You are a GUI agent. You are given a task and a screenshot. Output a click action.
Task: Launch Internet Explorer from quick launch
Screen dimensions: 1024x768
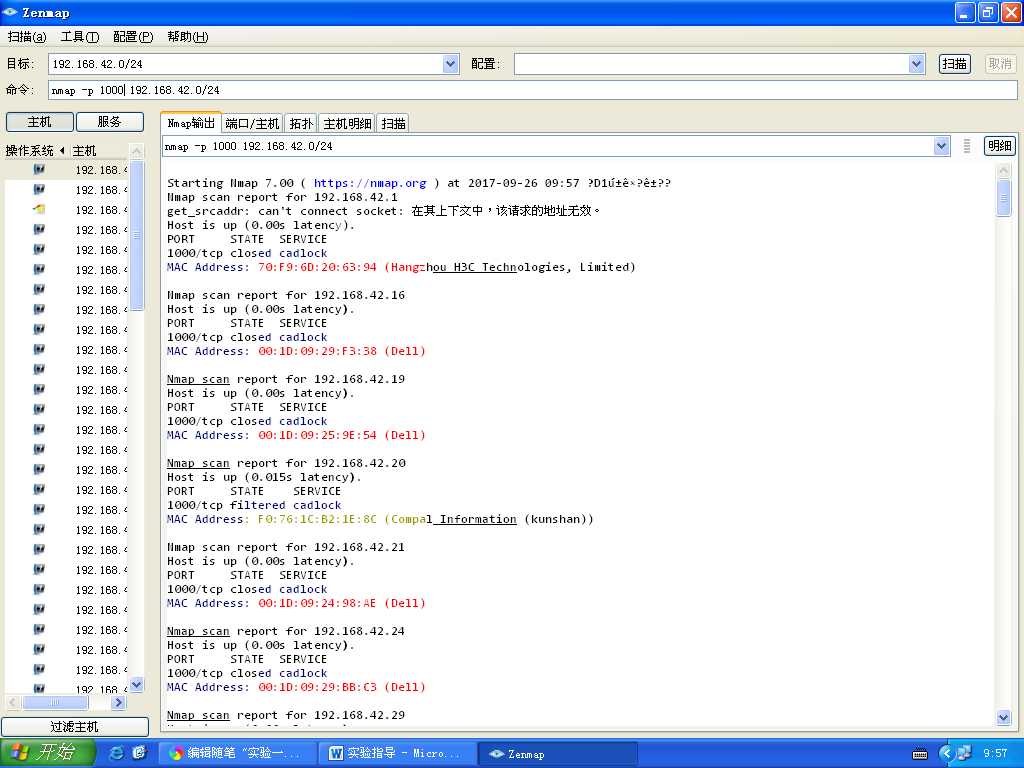pos(116,753)
